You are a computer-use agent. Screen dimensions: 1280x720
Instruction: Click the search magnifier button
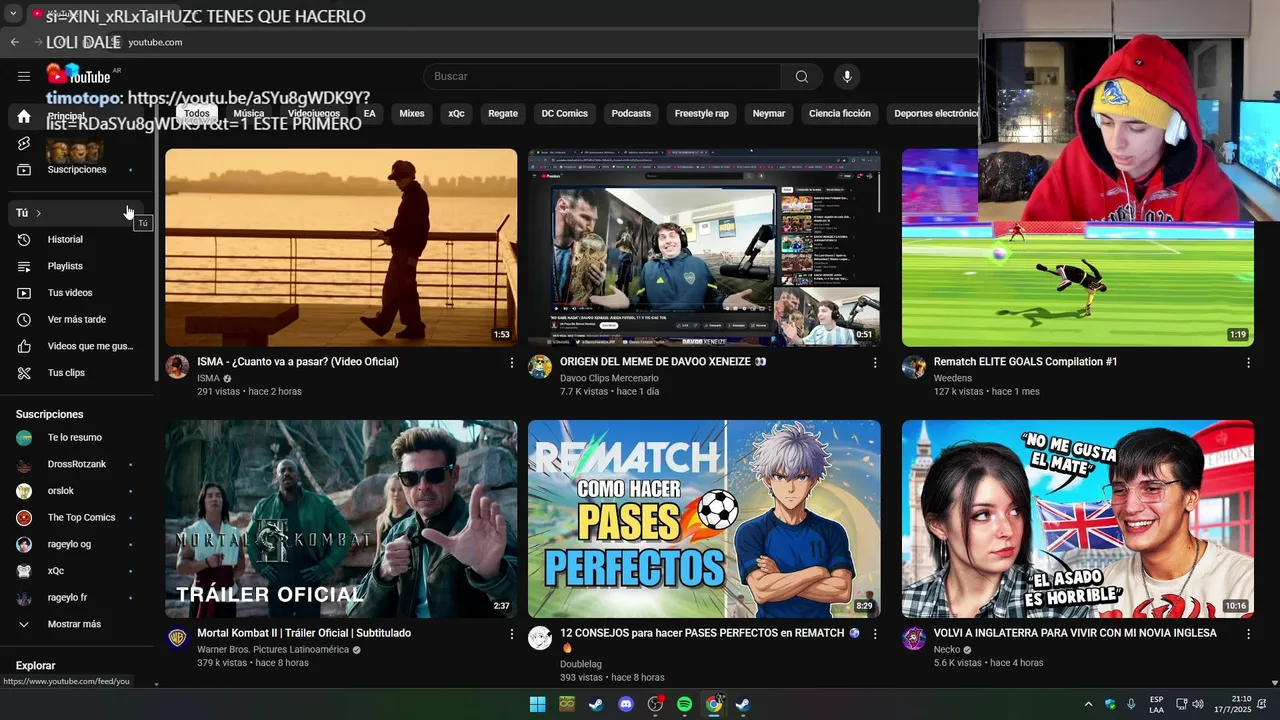[x=802, y=77]
